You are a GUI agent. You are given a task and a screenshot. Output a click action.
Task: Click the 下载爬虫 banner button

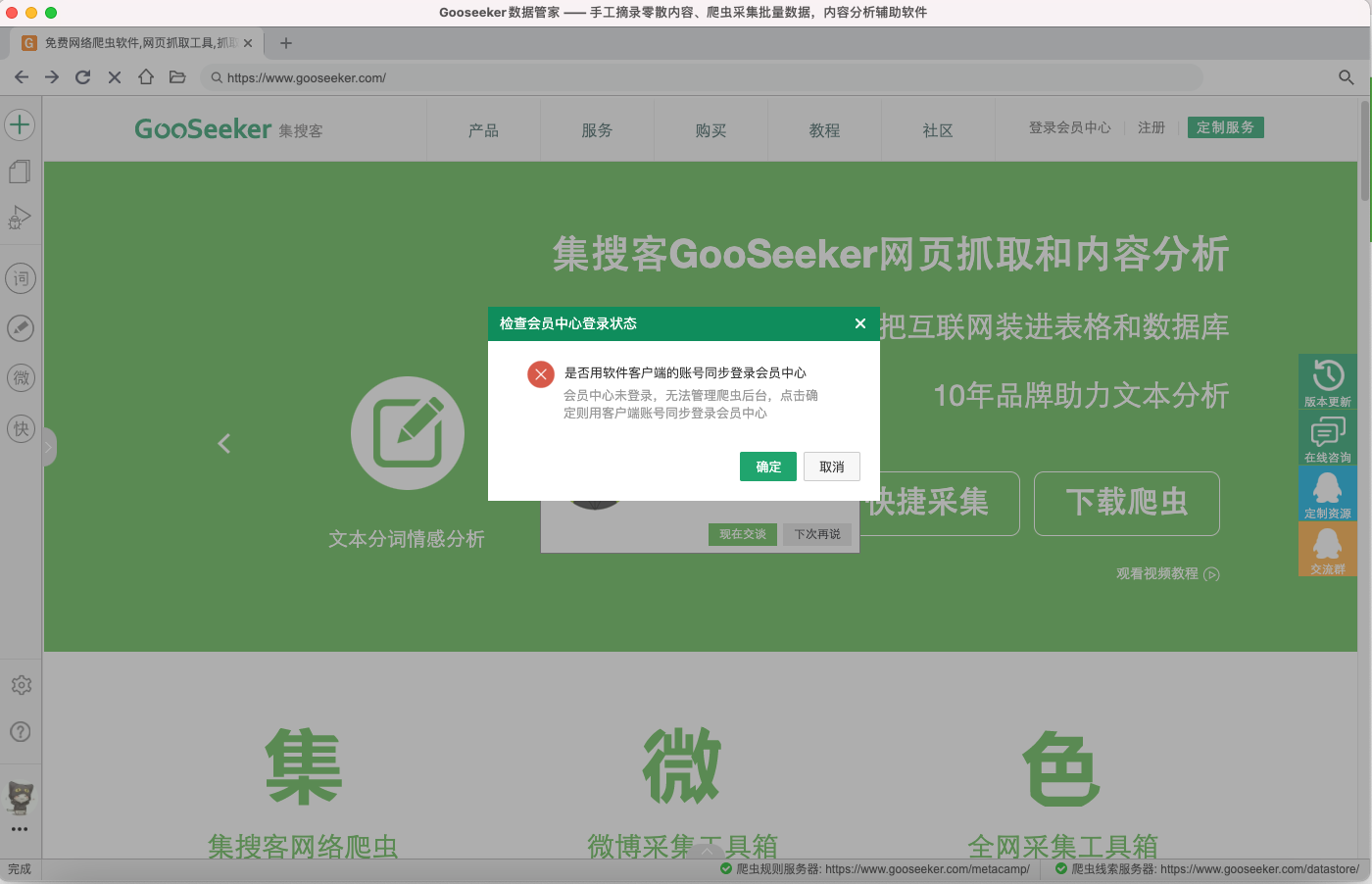[x=1127, y=503]
